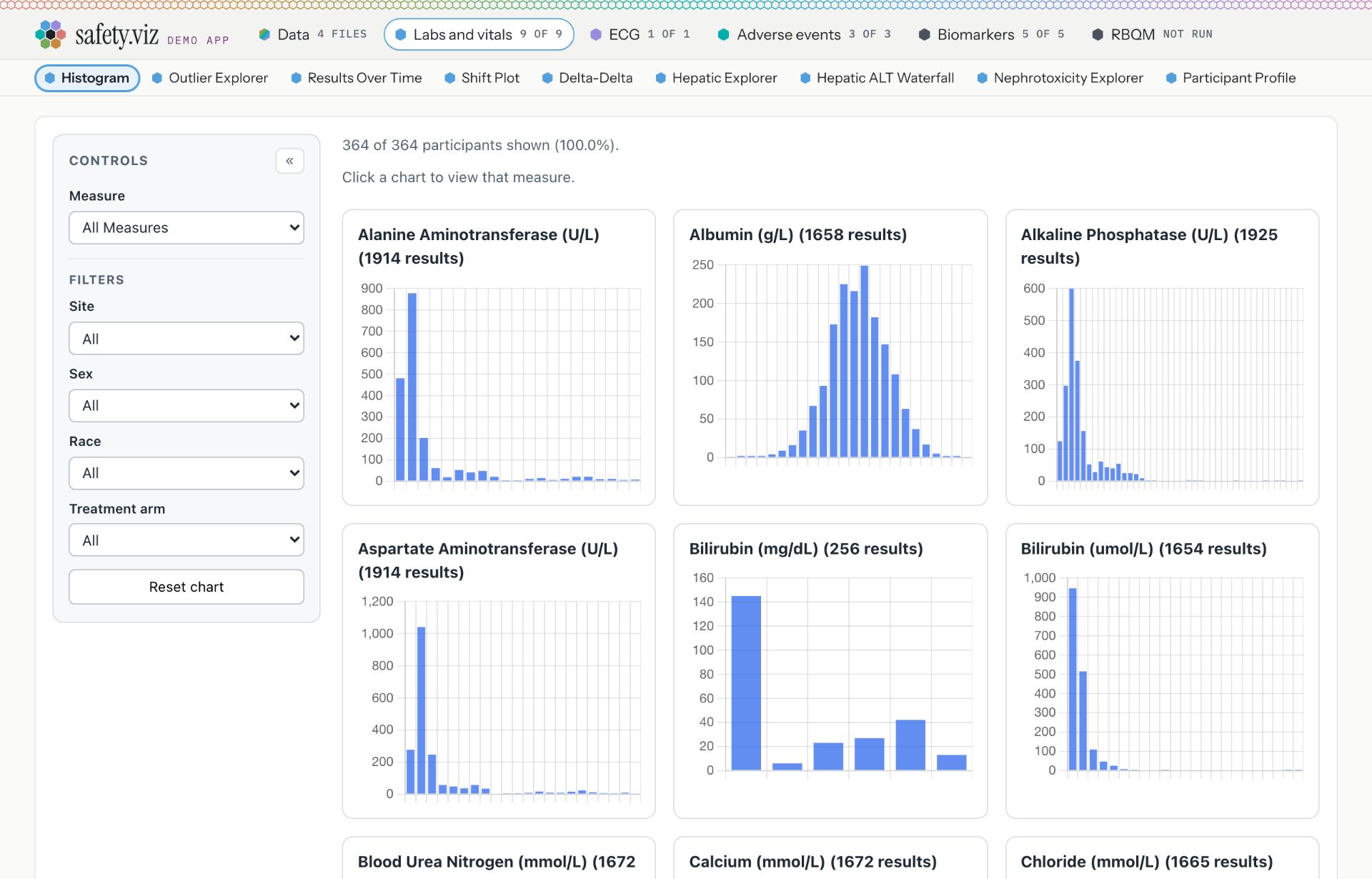Open the RBQM section
This screenshot has height=879, width=1372.
click(x=1151, y=34)
